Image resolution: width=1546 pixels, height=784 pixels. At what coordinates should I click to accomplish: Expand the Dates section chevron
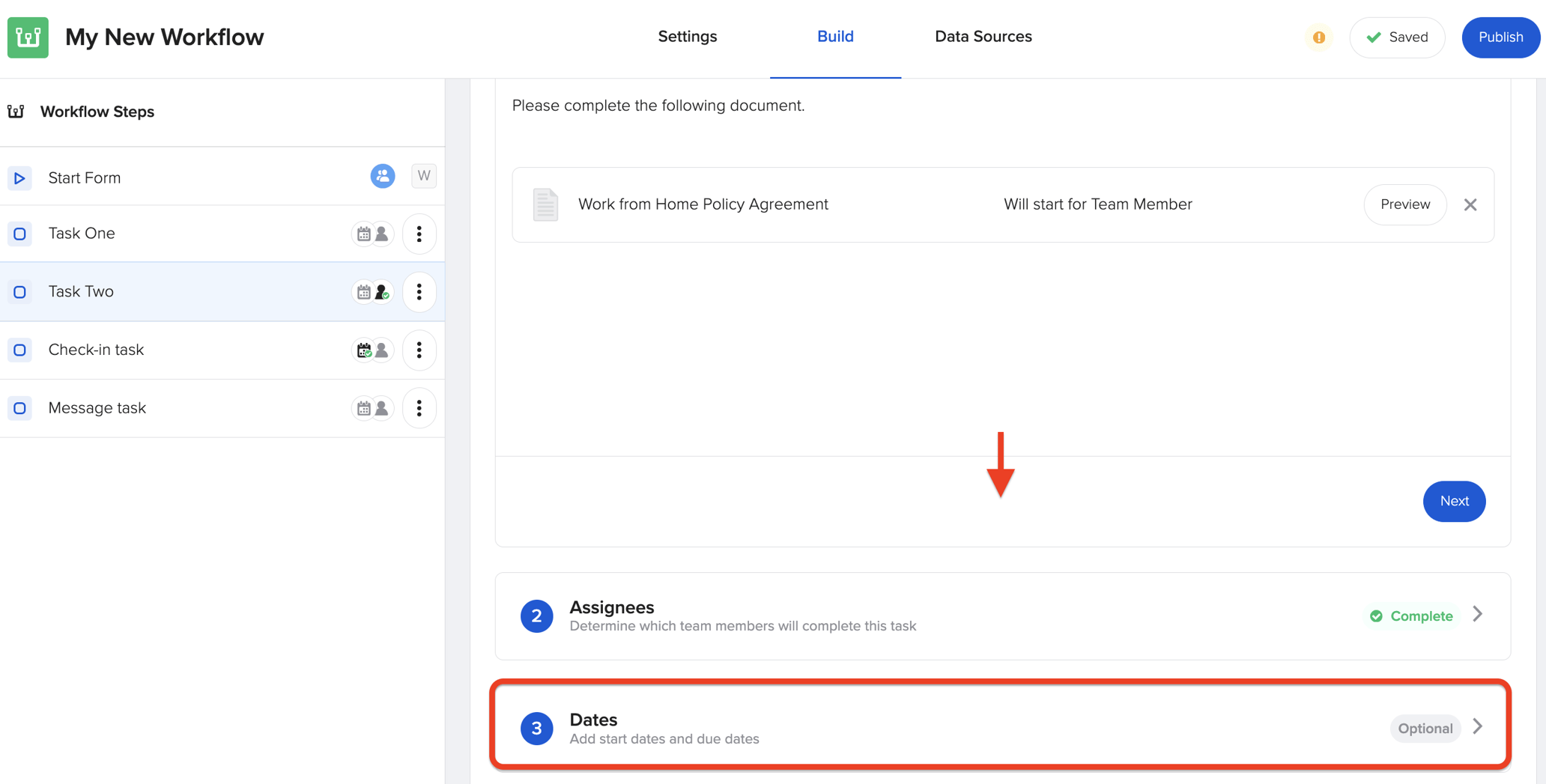[x=1477, y=726]
